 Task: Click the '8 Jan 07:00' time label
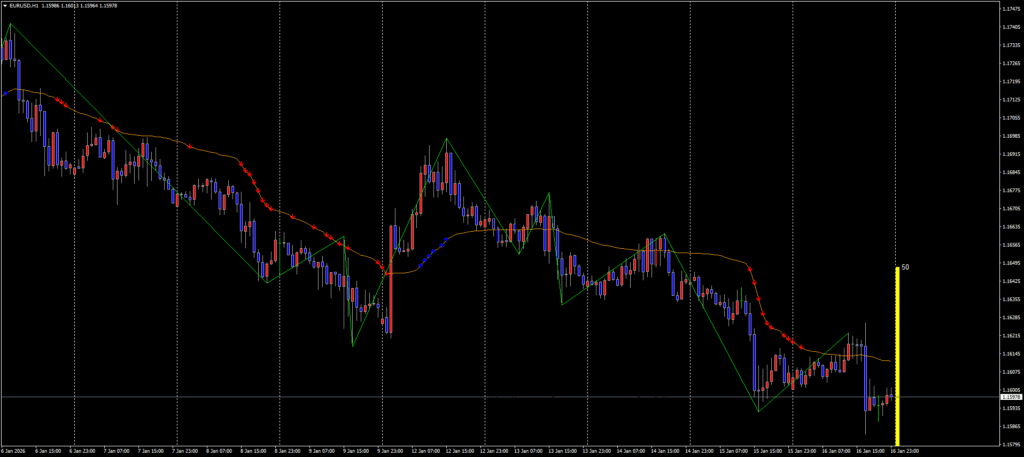point(222,451)
